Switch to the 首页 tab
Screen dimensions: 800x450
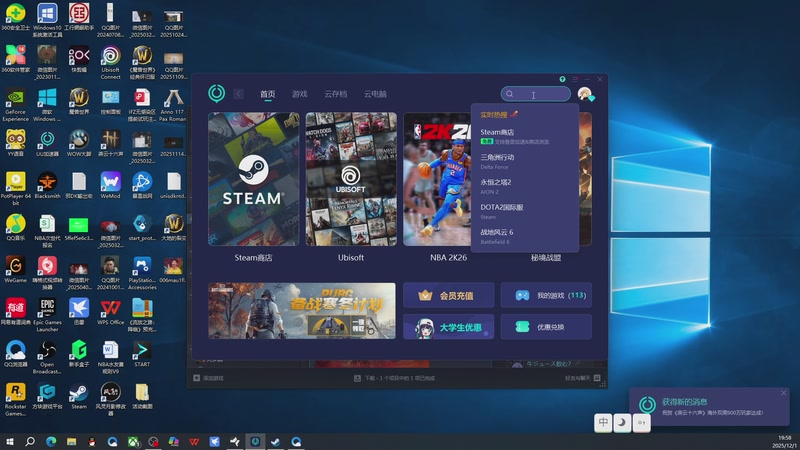coord(267,94)
